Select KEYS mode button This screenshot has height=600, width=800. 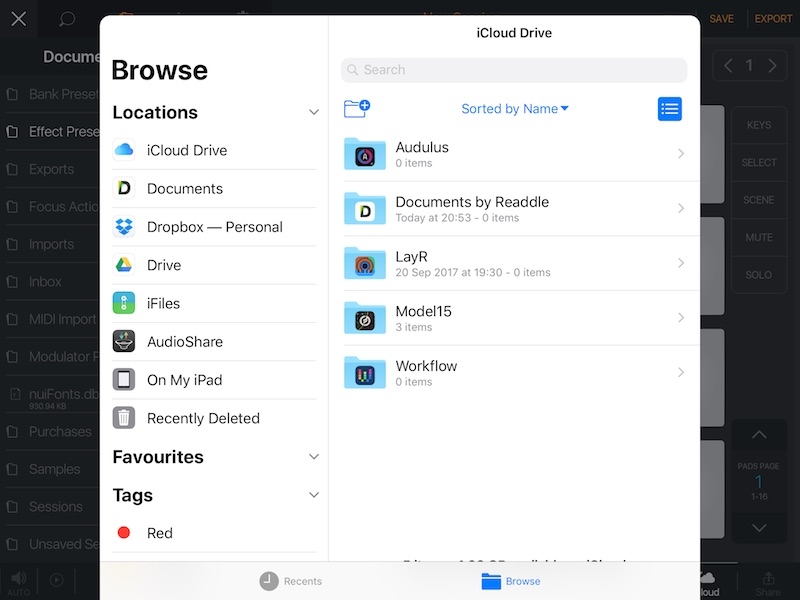759,125
